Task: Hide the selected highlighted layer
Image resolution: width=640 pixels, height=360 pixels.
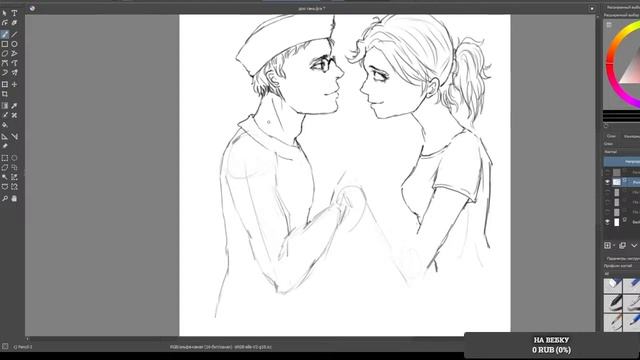Action: [x=607, y=182]
